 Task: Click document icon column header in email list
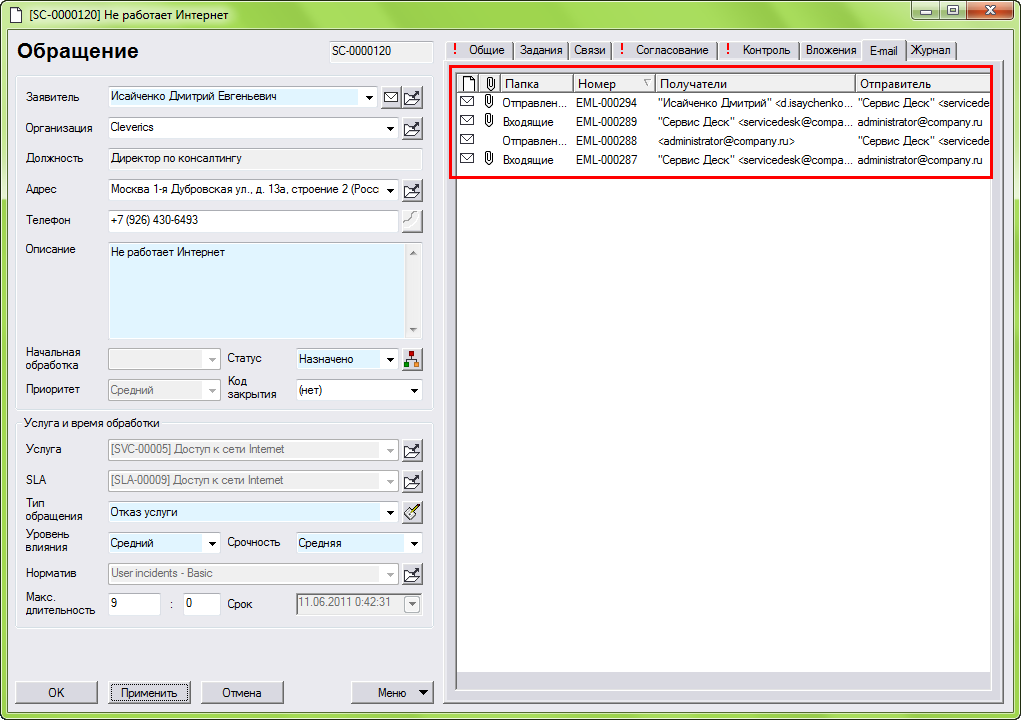tap(469, 83)
